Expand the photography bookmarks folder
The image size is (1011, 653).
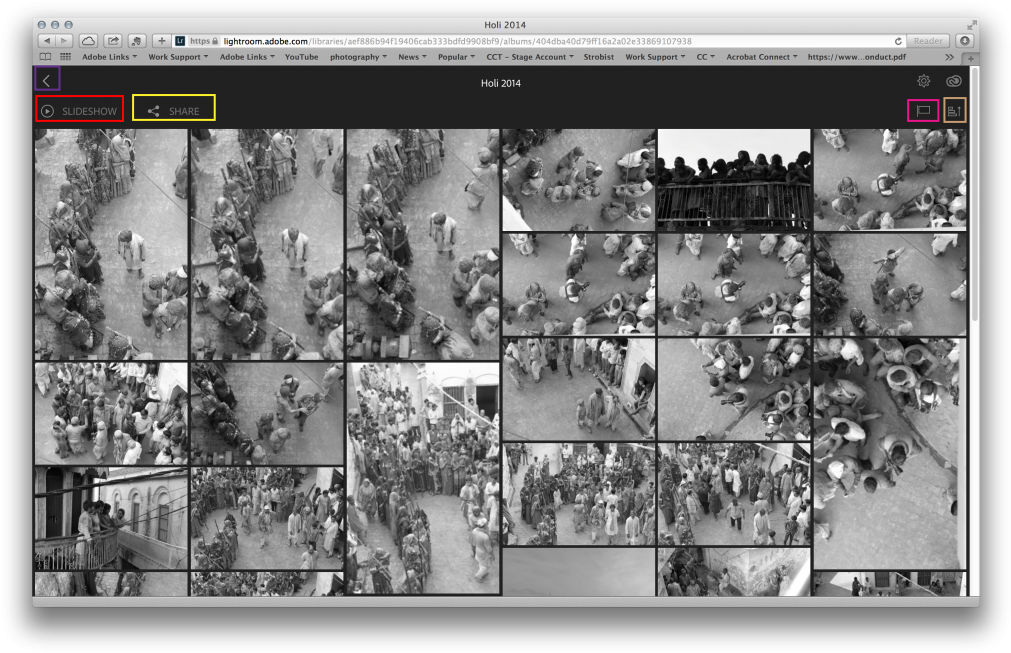(x=359, y=57)
